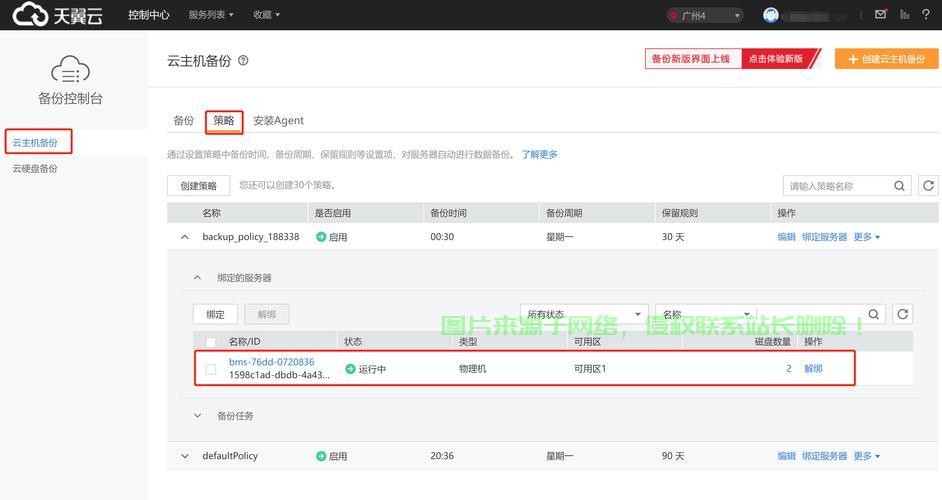942x500 pixels.
Task: Expand the 备份任务 section
Action: click(x=197, y=415)
